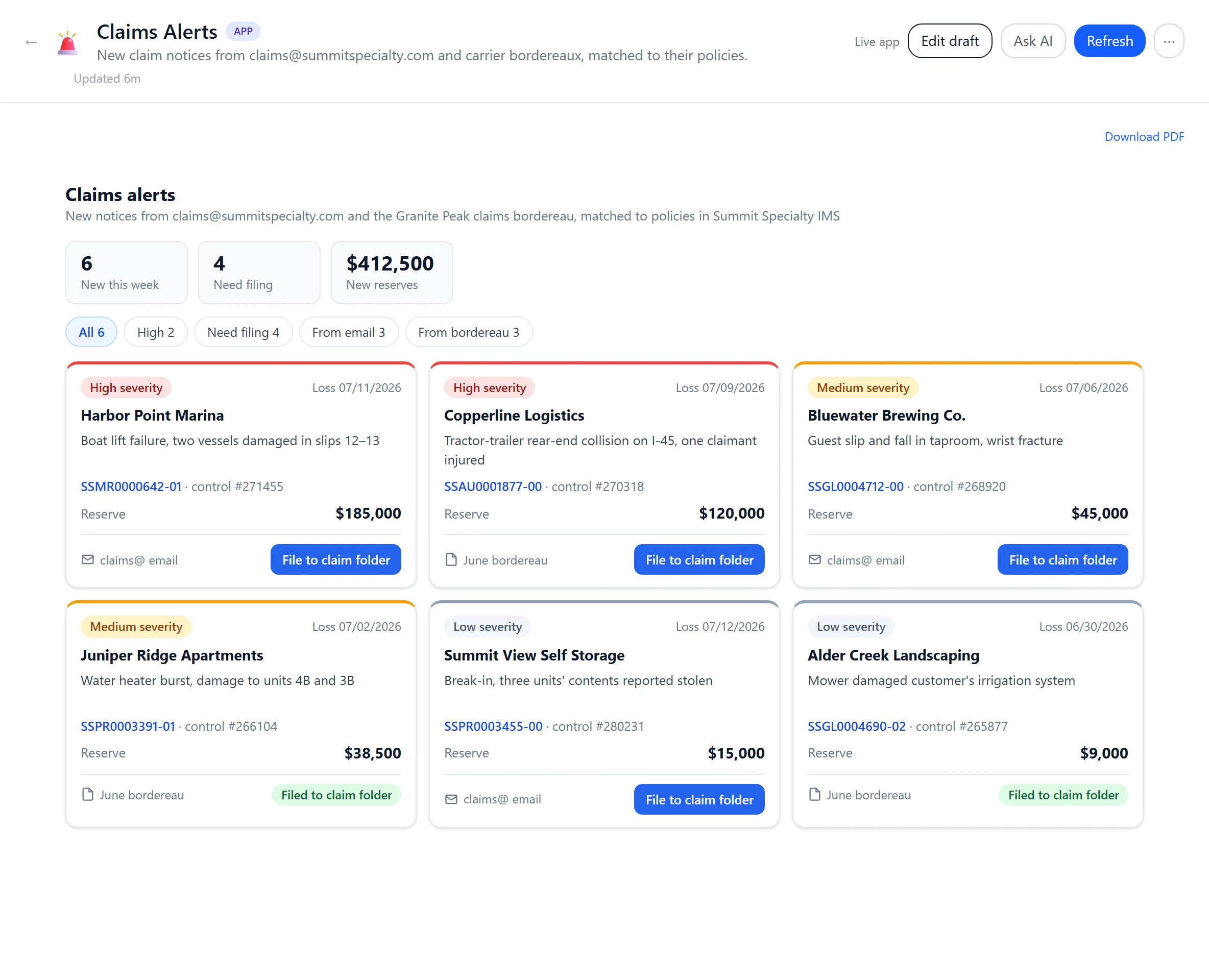The height and width of the screenshot is (980, 1209).
Task: Show claims From bordereau 3
Action: (468, 332)
